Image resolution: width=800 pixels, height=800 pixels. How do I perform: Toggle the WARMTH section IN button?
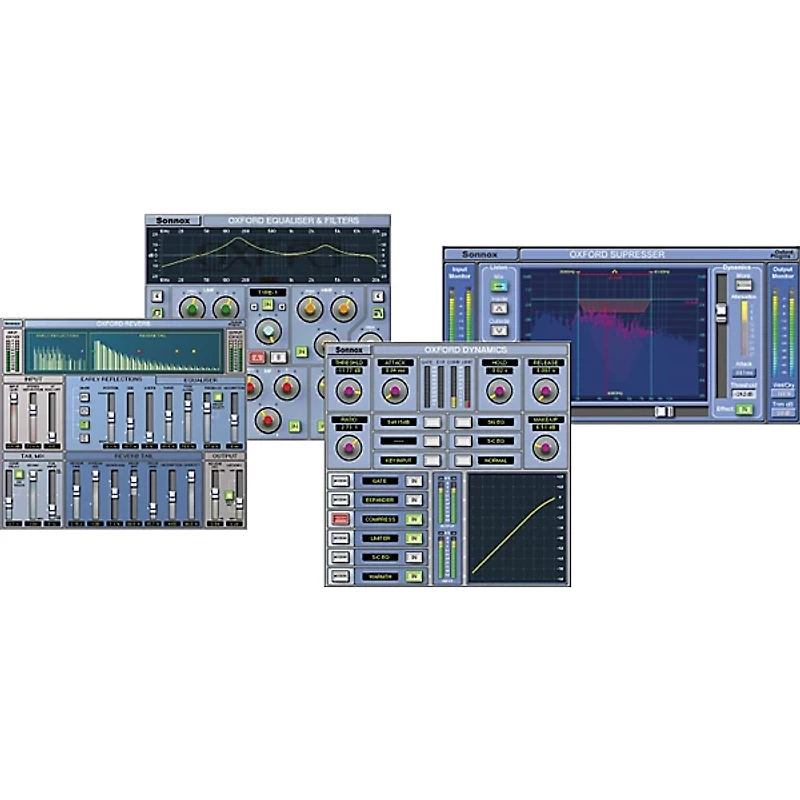(x=414, y=575)
